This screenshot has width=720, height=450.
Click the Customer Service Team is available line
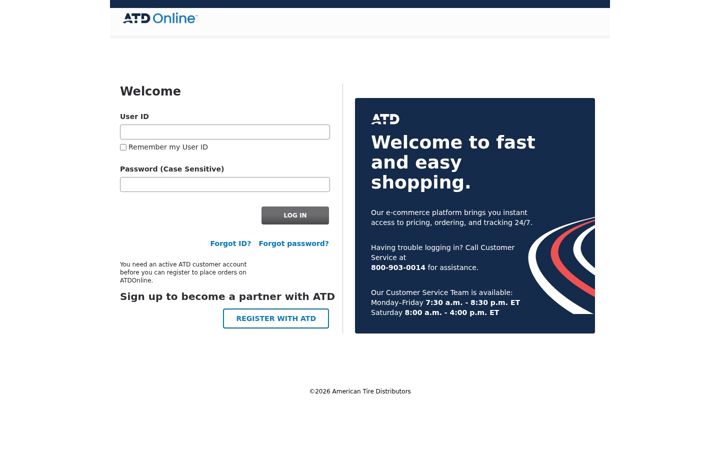(441, 292)
